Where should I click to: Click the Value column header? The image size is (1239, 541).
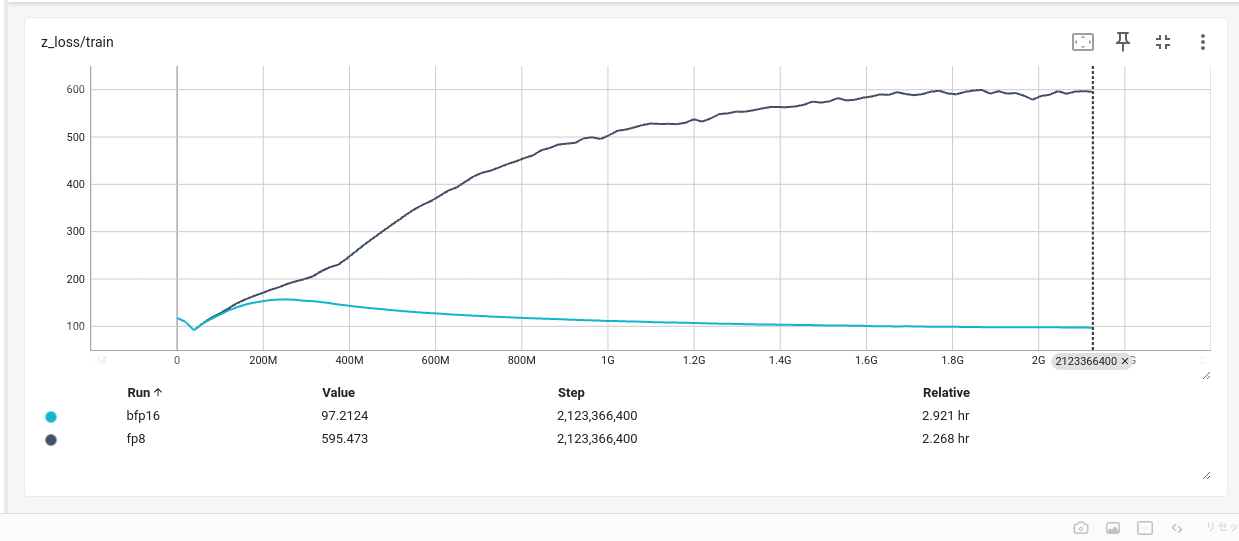[338, 393]
